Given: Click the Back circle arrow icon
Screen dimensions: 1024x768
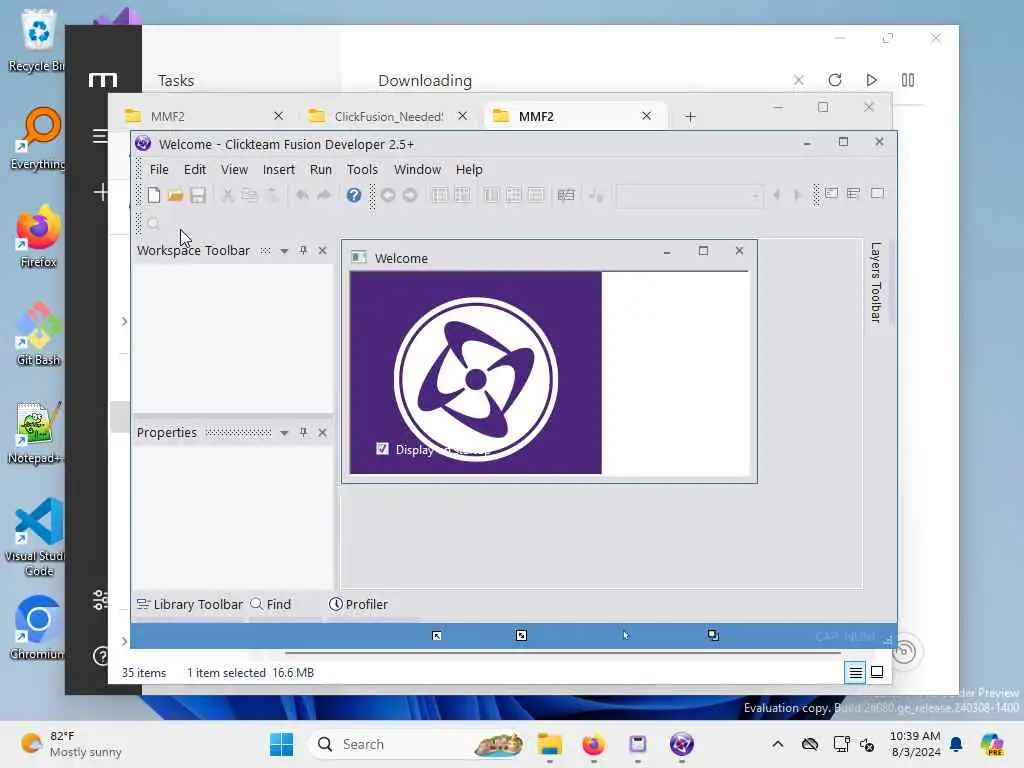Looking at the screenshot, I should (x=387, y=195).
